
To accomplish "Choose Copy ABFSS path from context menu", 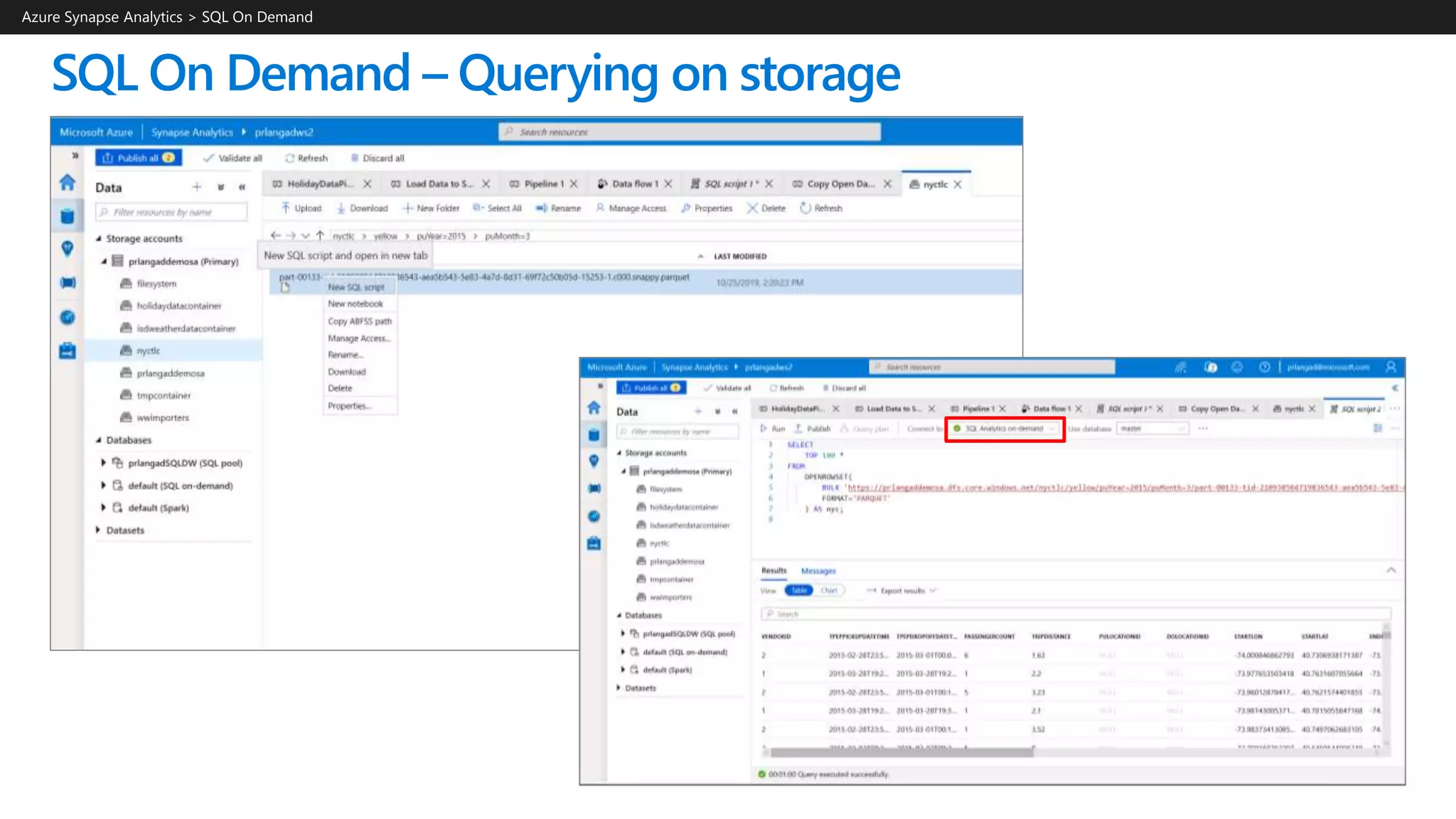I will [x=359, y=321].
